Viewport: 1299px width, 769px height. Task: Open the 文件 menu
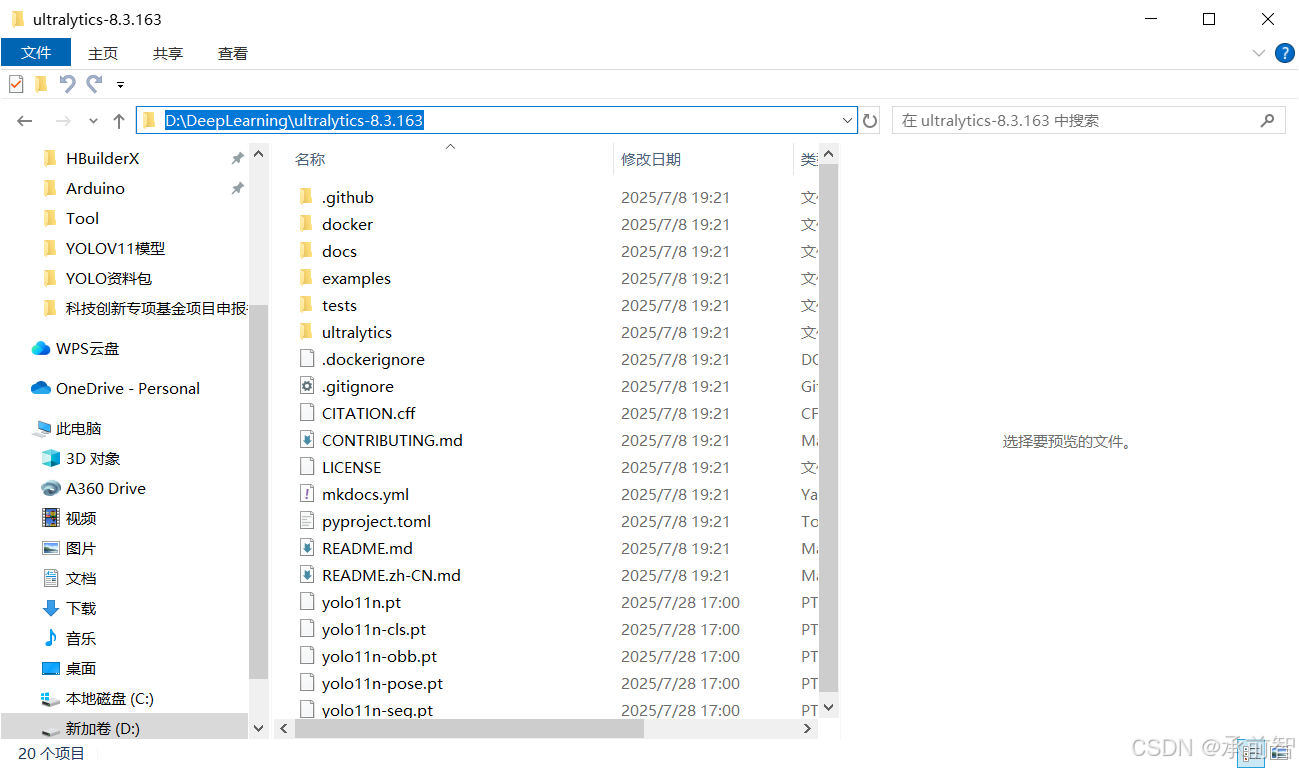click(36, 53)
